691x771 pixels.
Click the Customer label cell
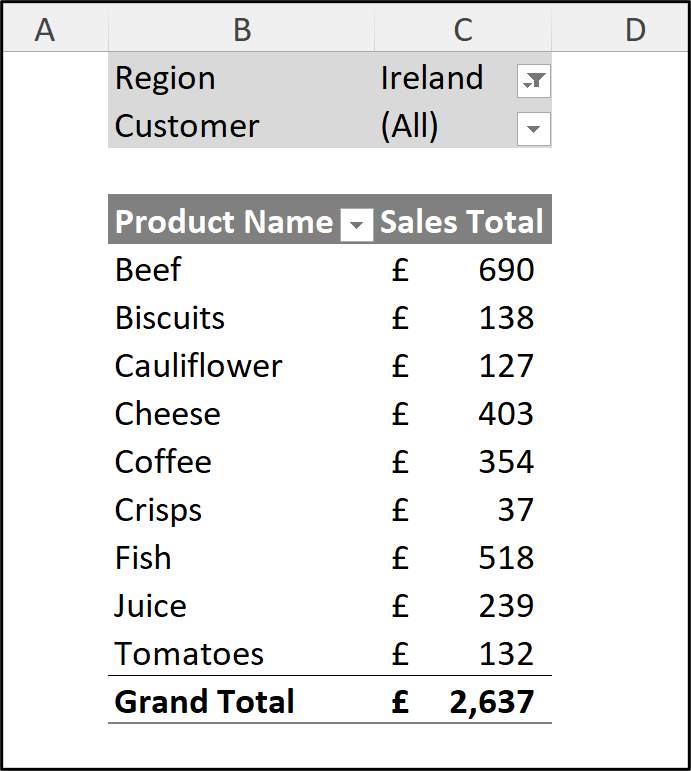tap(187, 126)
